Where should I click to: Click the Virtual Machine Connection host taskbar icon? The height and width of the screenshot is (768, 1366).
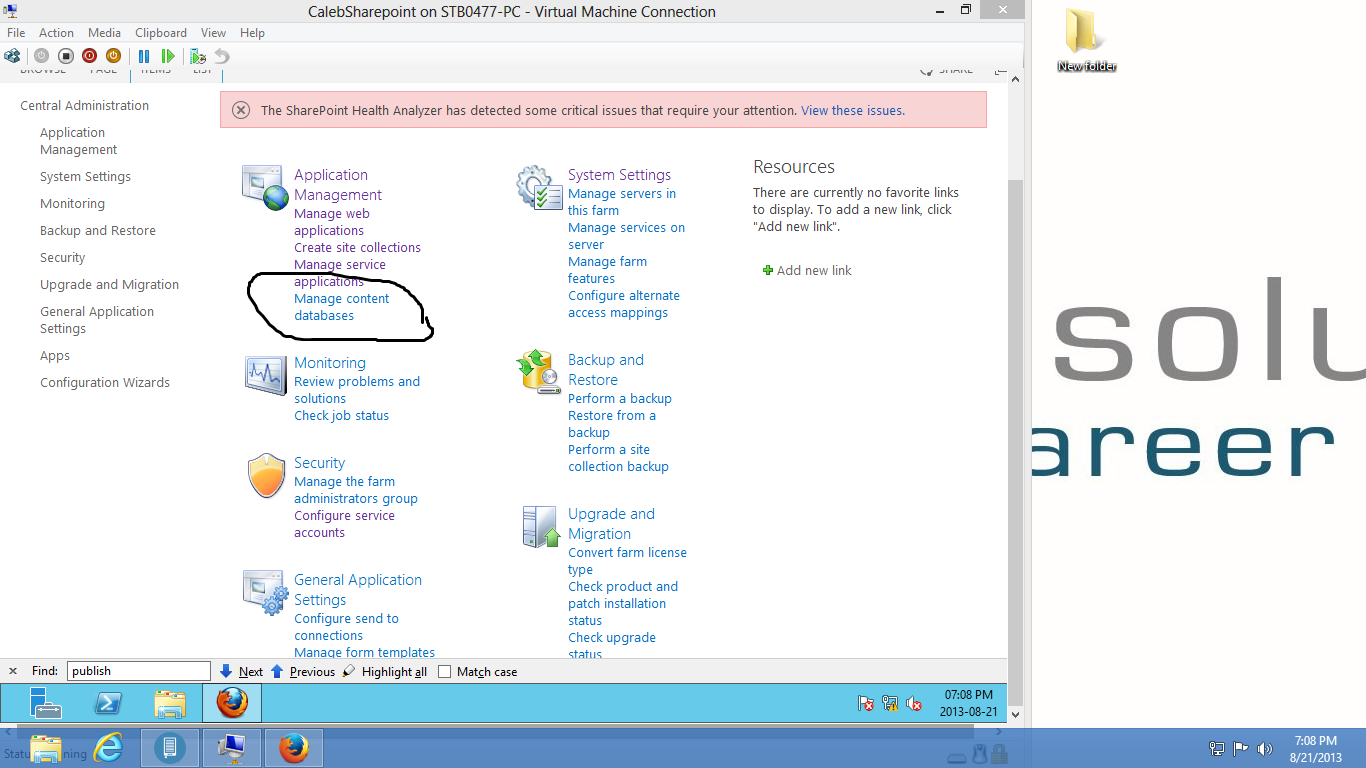click(x=232, y=748)
